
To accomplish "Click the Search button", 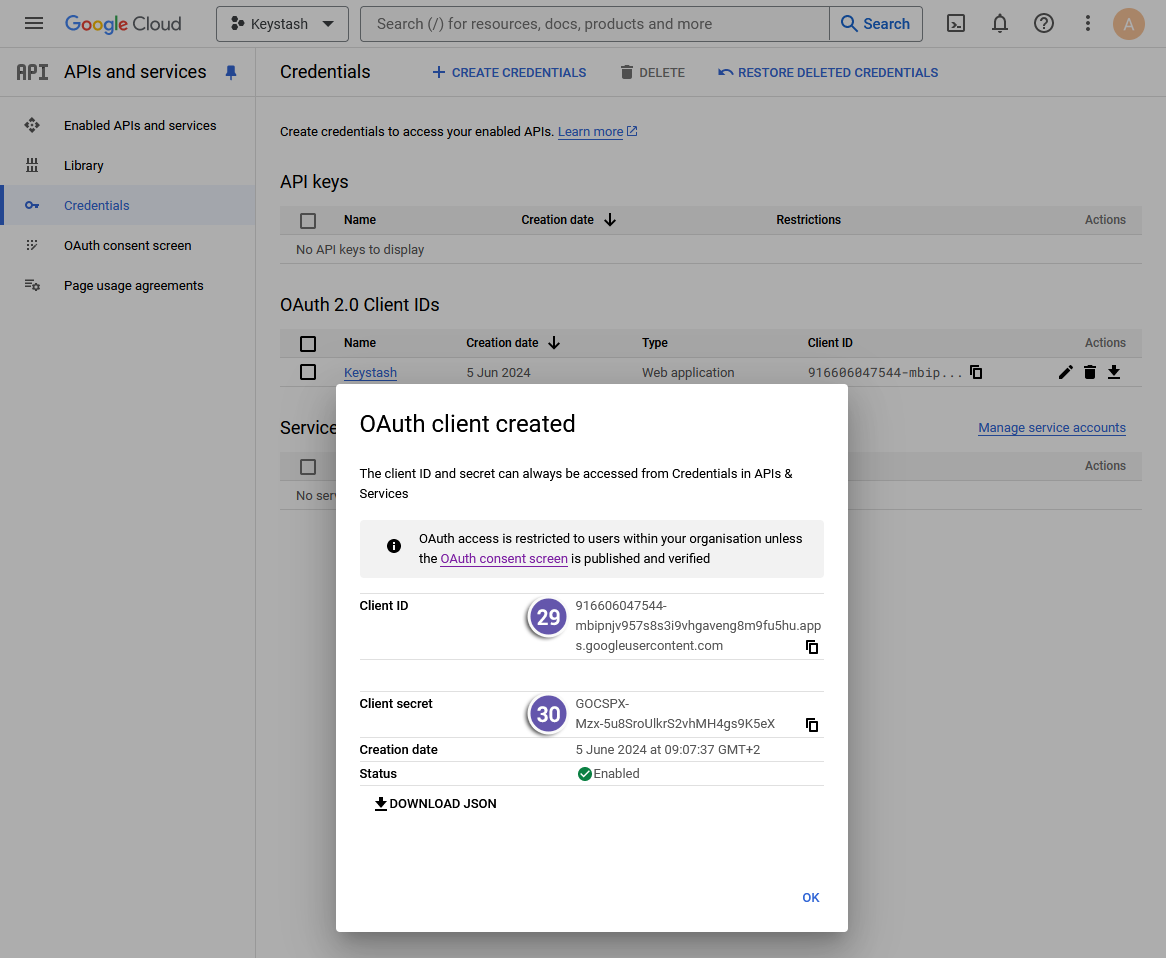I will point(875,24).
